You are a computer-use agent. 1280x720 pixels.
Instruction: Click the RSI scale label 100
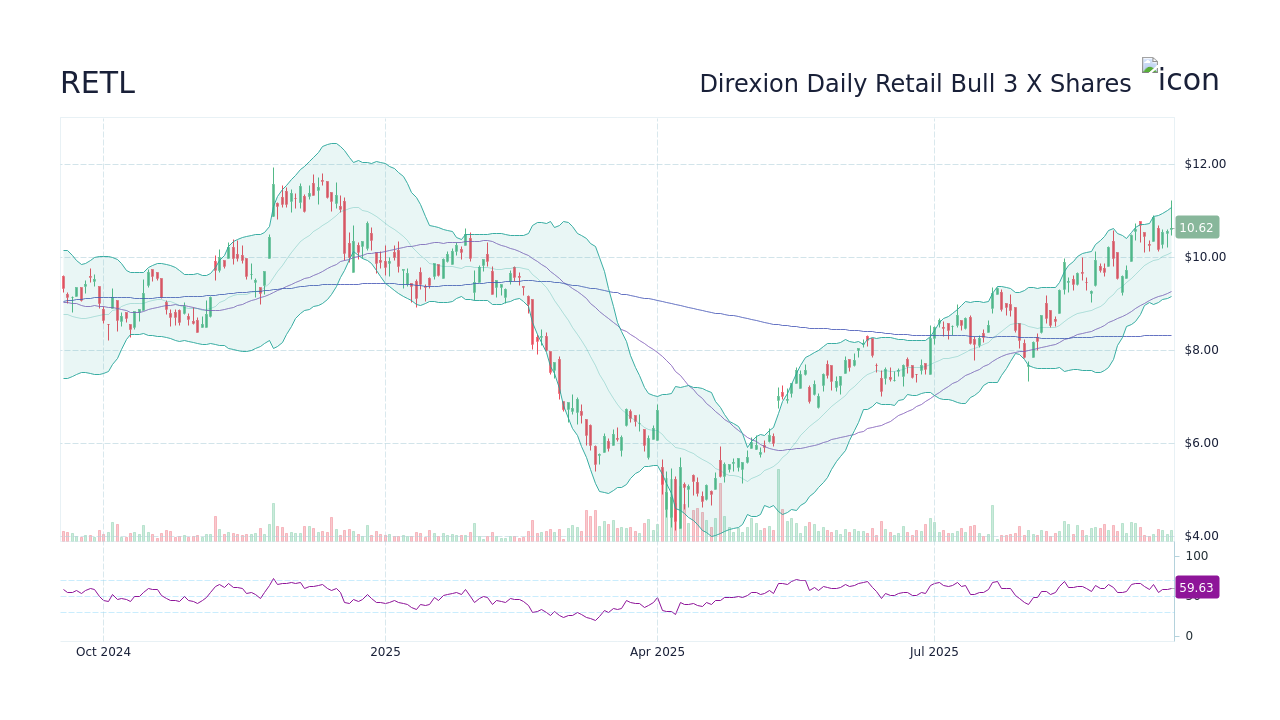(x=1197, y=556)
